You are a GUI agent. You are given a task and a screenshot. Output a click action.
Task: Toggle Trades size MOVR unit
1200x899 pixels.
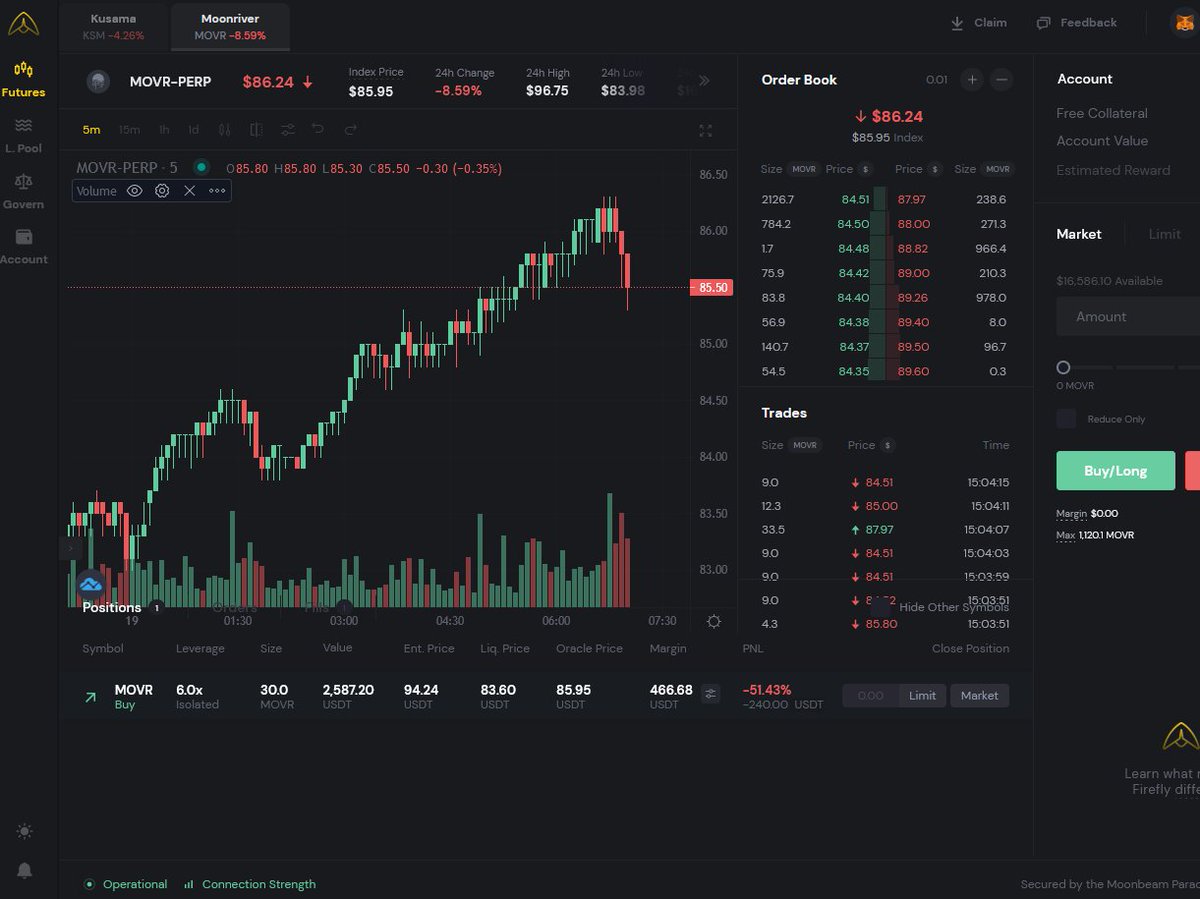click(x=804, y=445)
